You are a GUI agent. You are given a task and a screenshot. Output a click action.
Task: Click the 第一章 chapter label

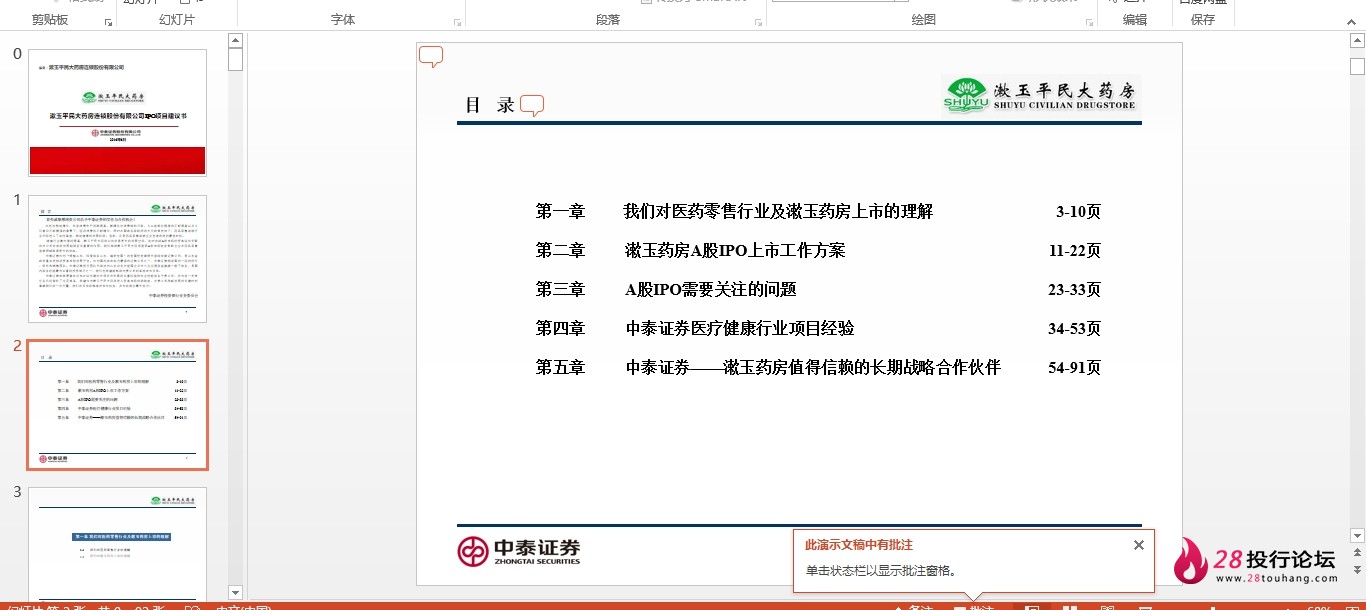pyautogui.click(x=560, y=212)
